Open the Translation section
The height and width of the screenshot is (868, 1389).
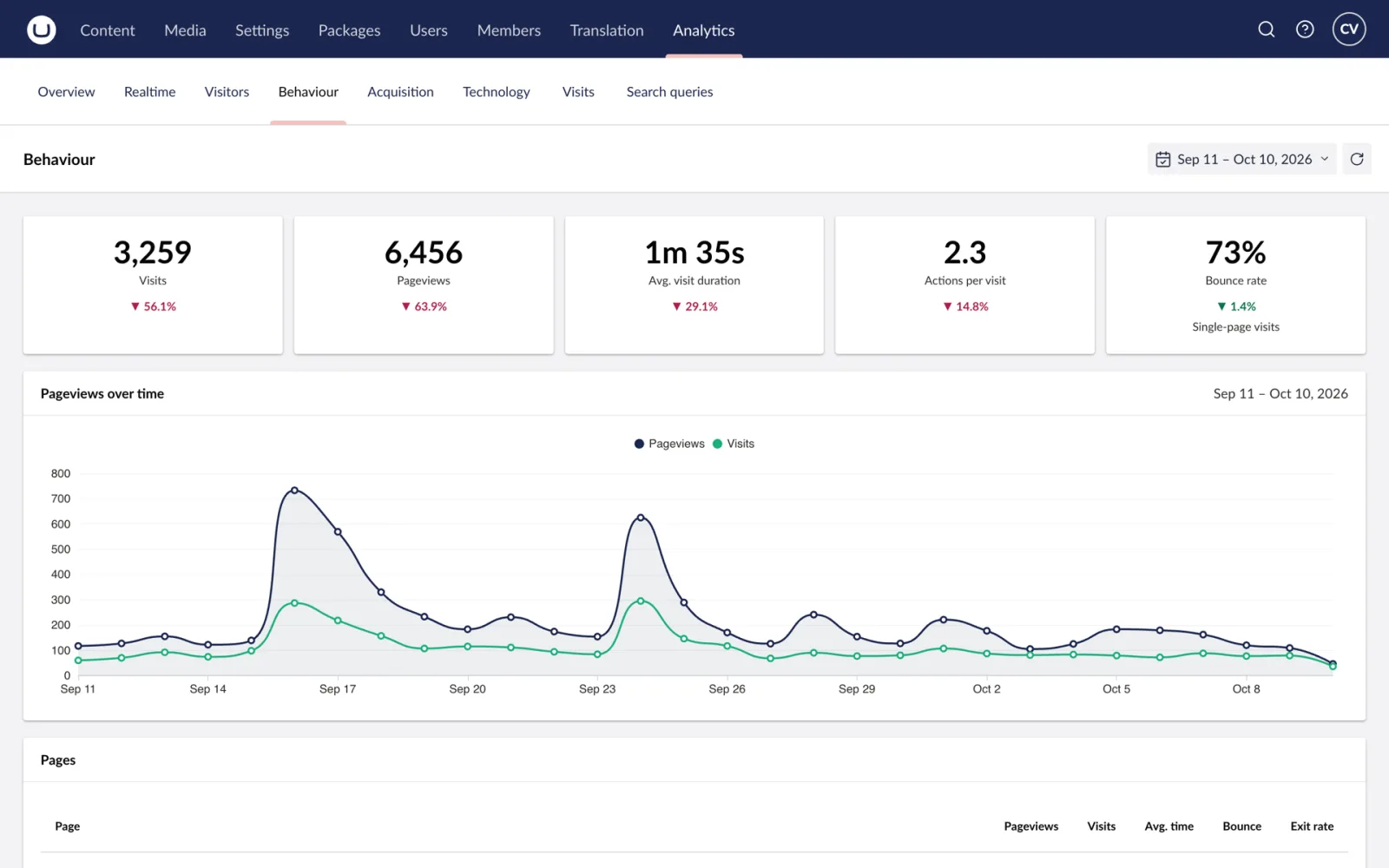pyautogui.click(x=607, y=30)
